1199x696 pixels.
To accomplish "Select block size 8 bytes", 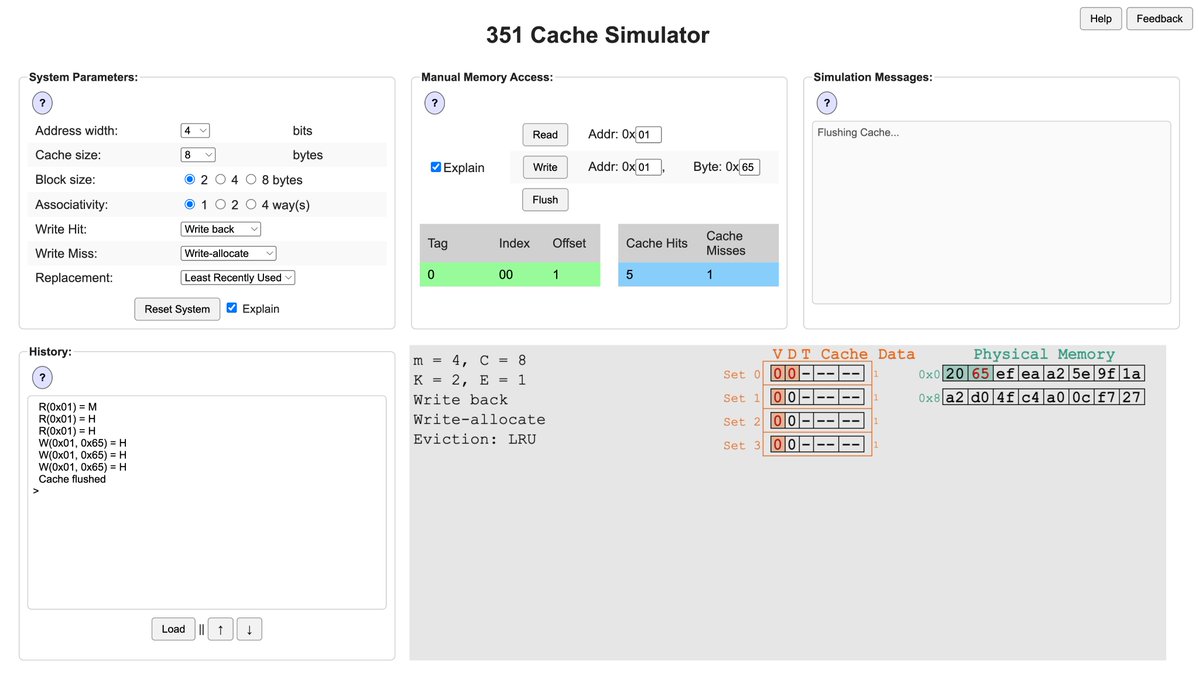I will pos(251,179).
